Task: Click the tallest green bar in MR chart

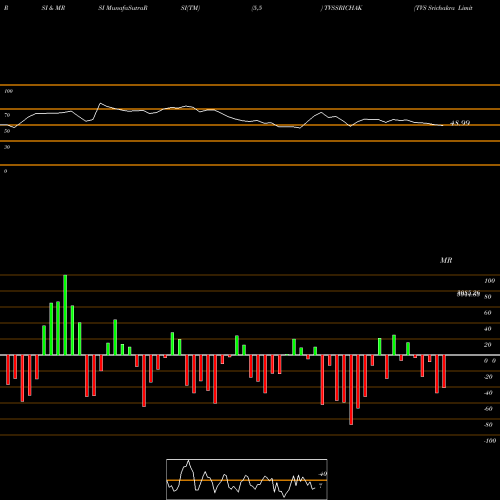Action: (x=65, y=315)
